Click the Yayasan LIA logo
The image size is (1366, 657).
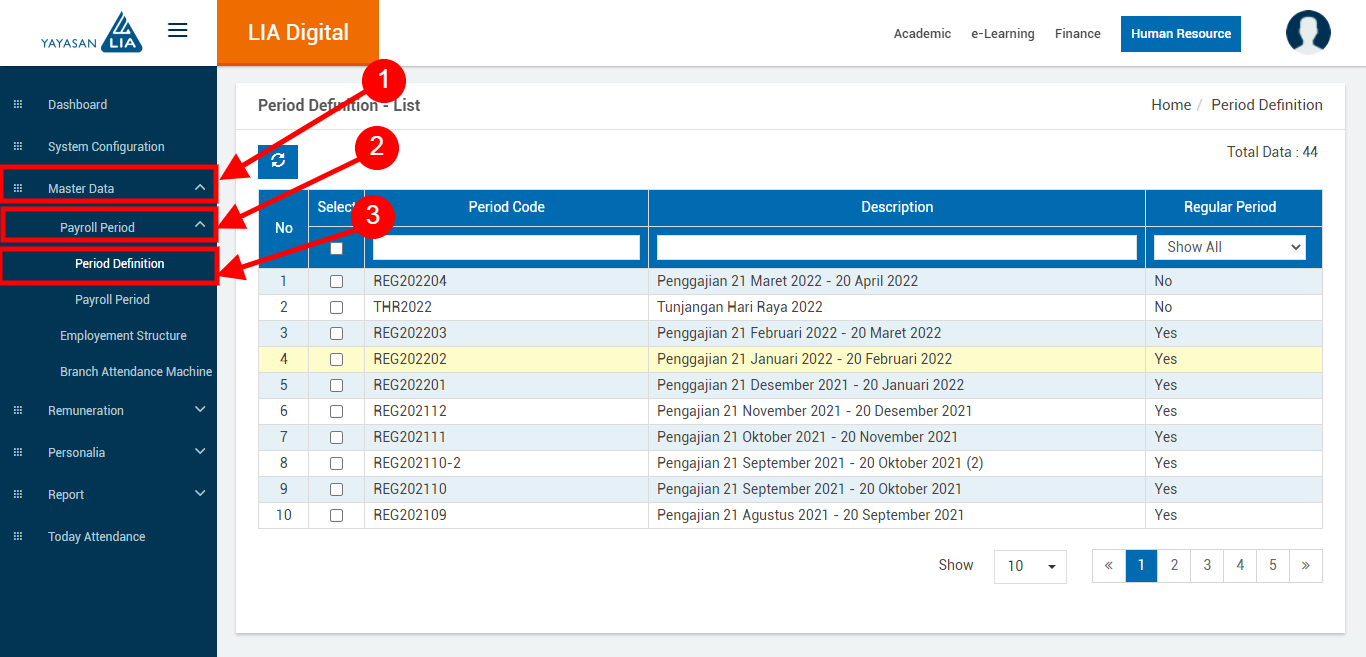(x=92, y=33)
